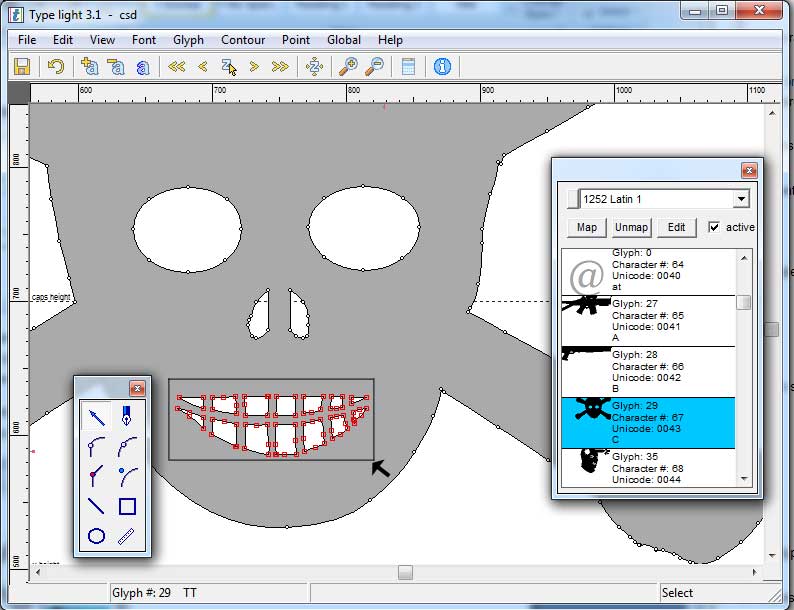Click the horizontal scrollbar thumb under canvas
Viewport: 794px width, 610px height.
pyautogui.click(x=405, y=572)
